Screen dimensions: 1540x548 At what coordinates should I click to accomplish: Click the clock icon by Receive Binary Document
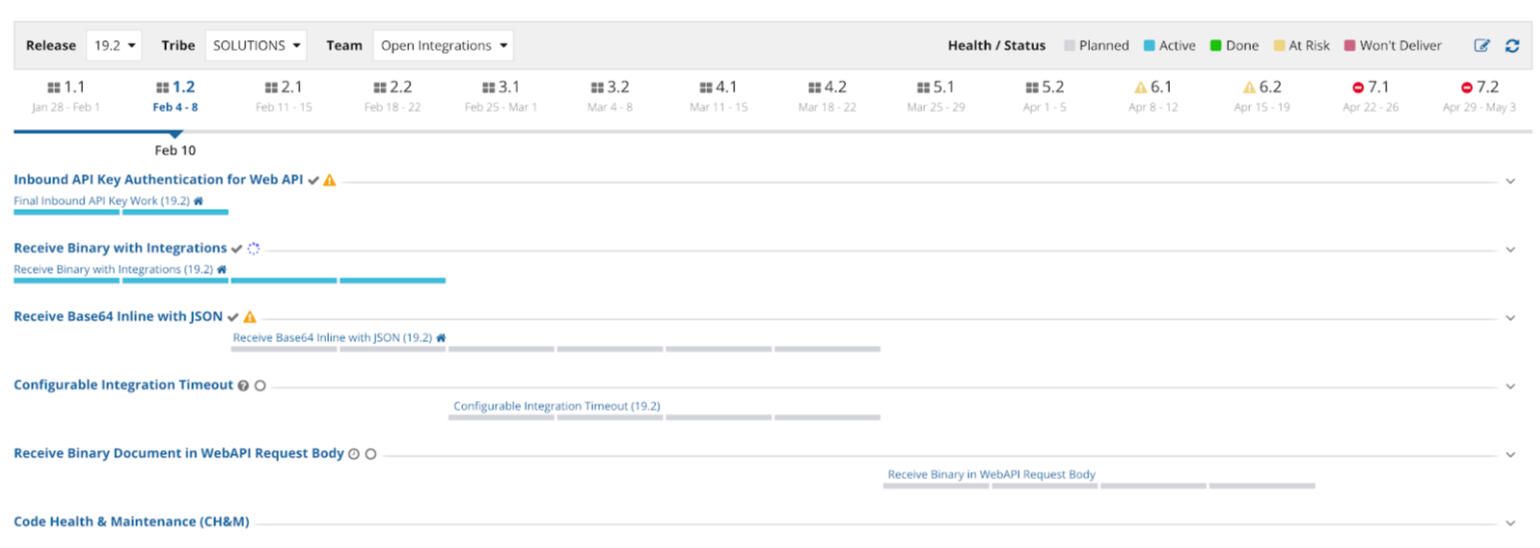click(353, 454)
